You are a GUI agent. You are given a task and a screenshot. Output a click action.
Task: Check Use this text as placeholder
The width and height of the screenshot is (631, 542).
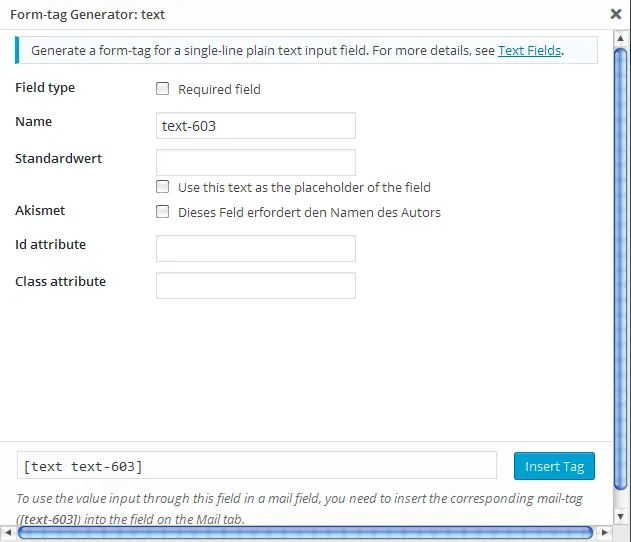163,187
